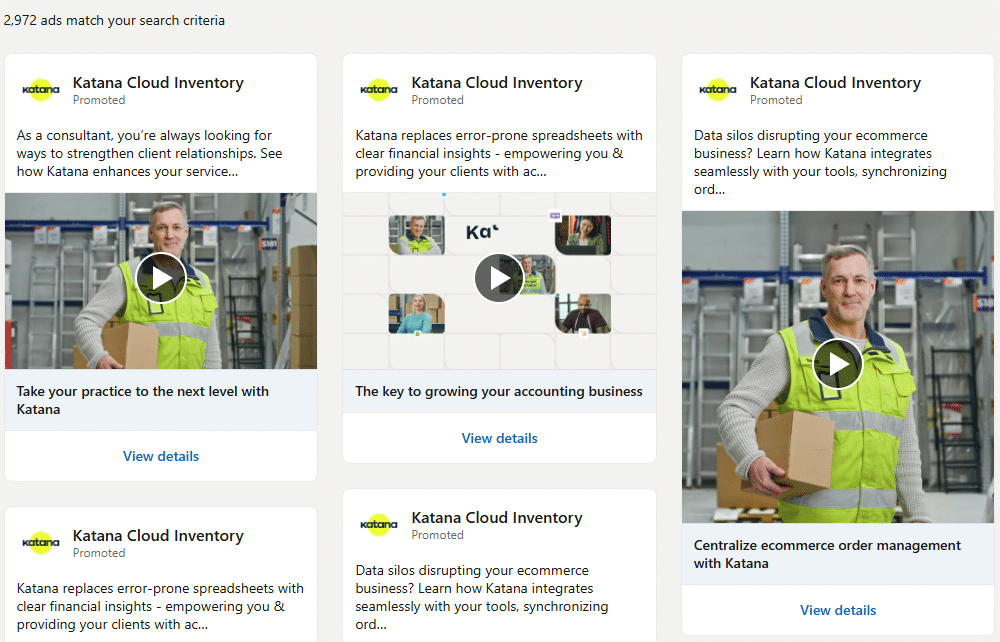Click the advertiser name in the bottom-middle ad card
The height and width of the screenshot is (642, 1000).
coord(496,518)
